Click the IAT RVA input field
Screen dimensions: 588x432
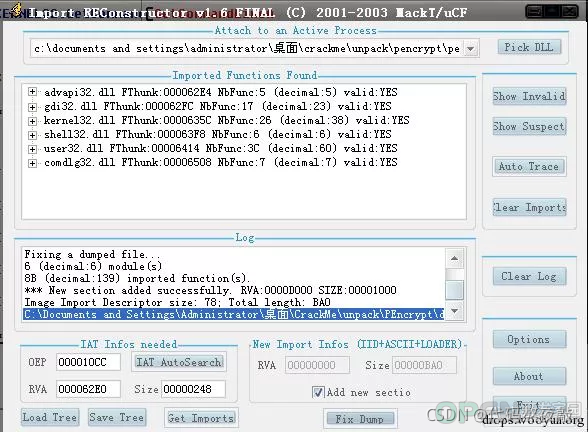click(x=88, y=389)
